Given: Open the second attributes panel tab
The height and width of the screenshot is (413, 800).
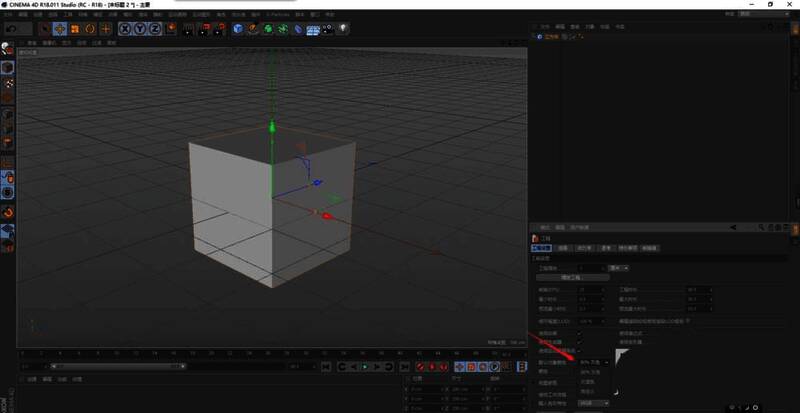Looking at the screenshot, I should 563,247.
